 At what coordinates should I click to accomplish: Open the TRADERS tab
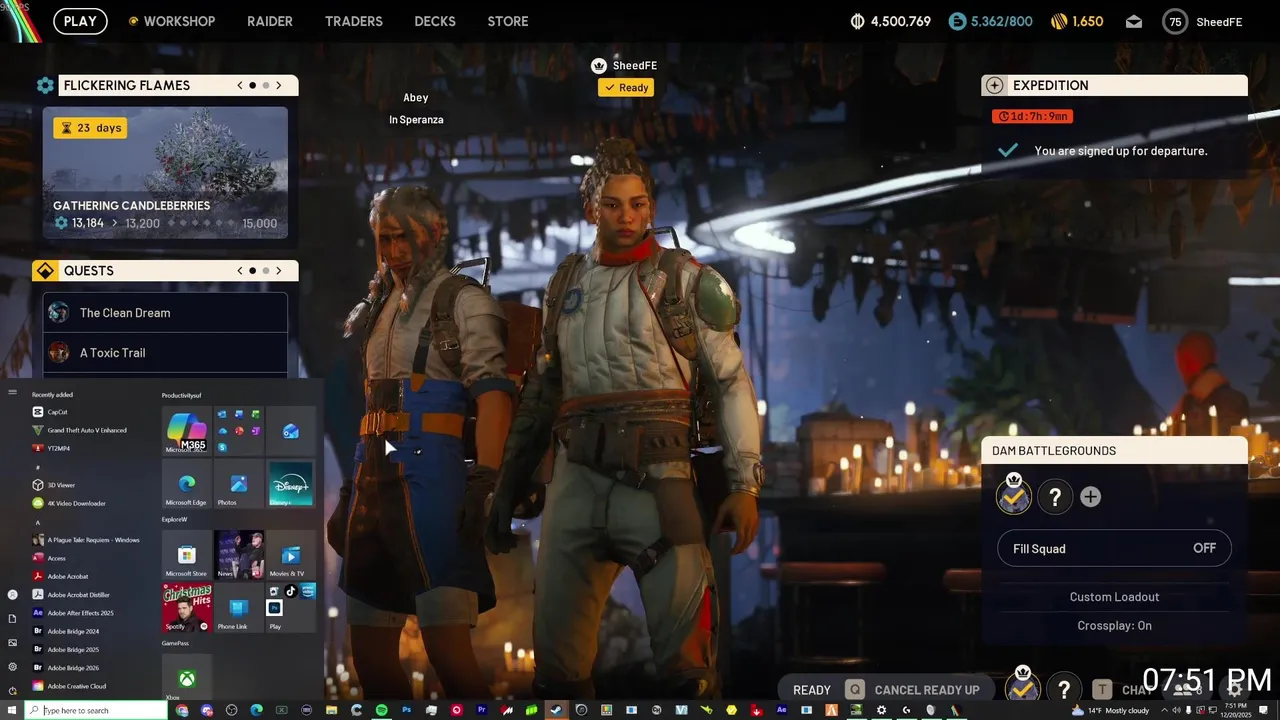(354, 21)
